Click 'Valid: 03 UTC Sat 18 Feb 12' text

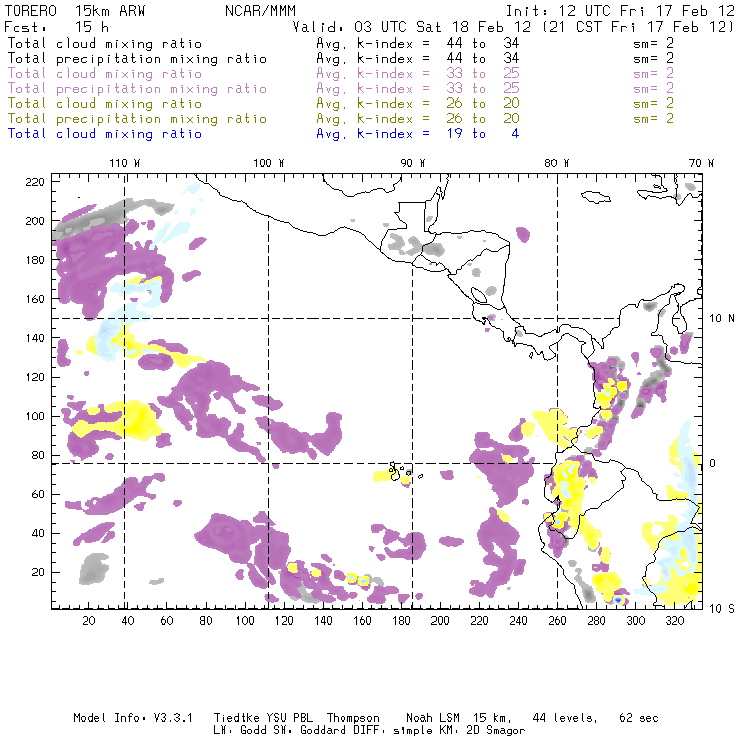pos(412,27)
